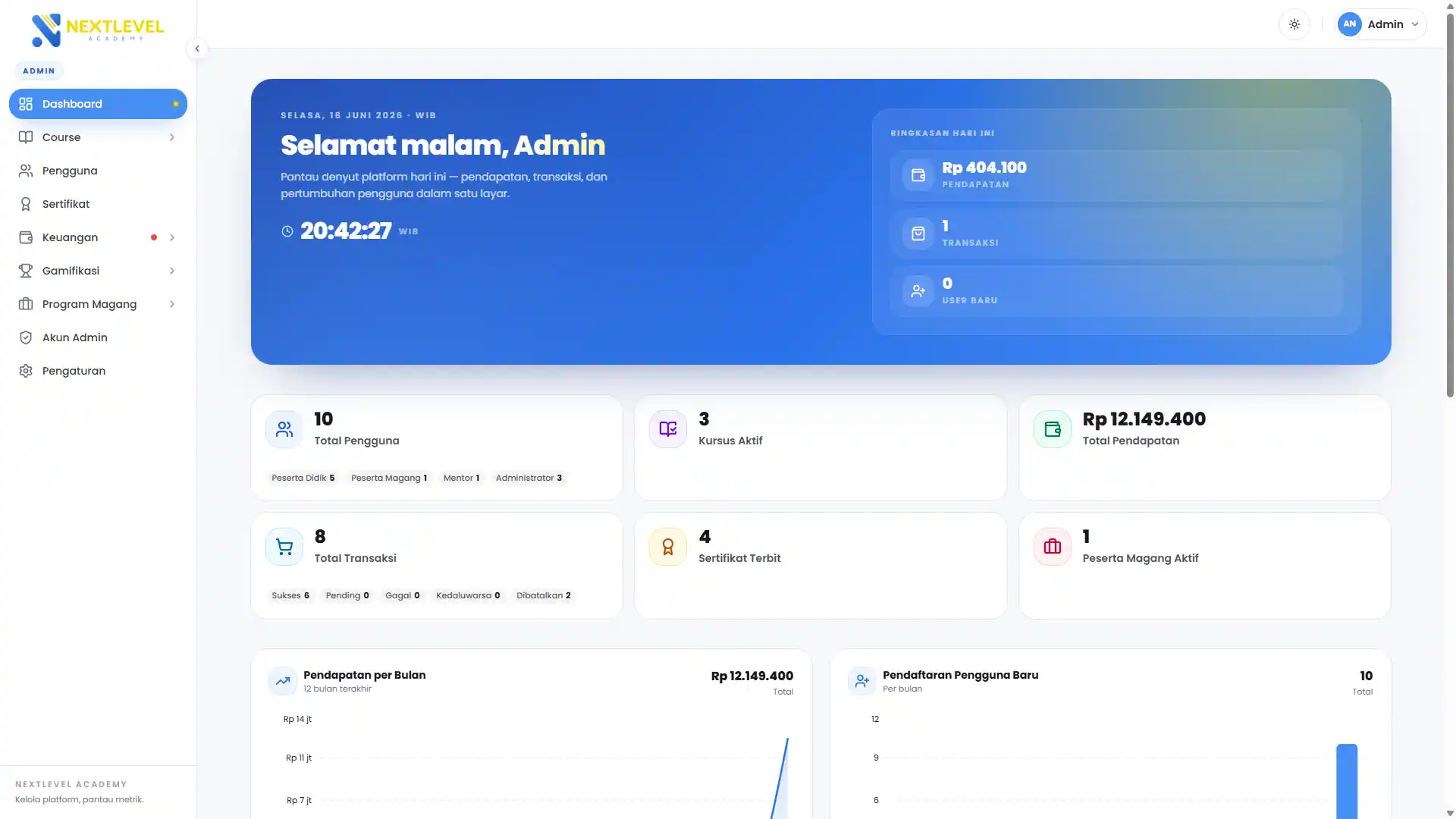
Task: Expand the Keuangan submenu chevron
Action: 172,237
